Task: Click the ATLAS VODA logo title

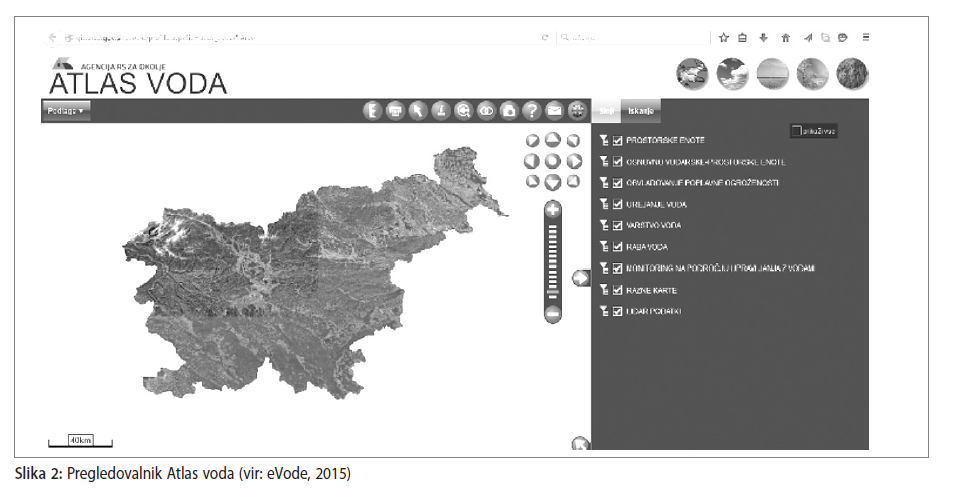Action: point(138,84)
